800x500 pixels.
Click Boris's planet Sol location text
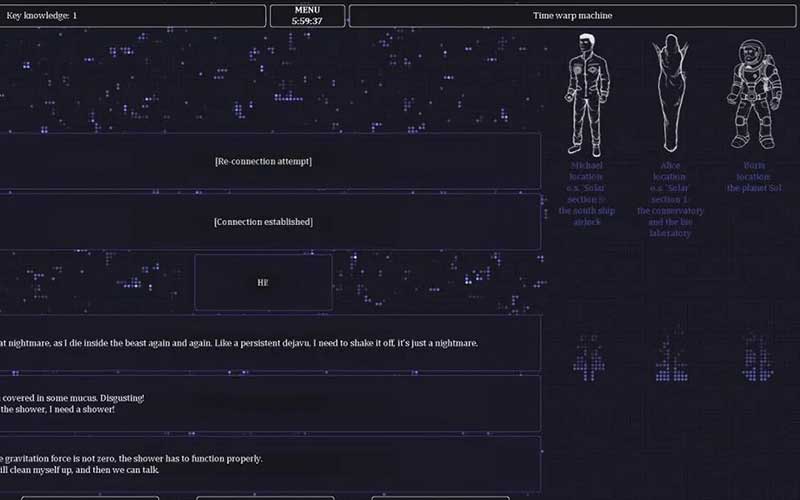[755, 176]
